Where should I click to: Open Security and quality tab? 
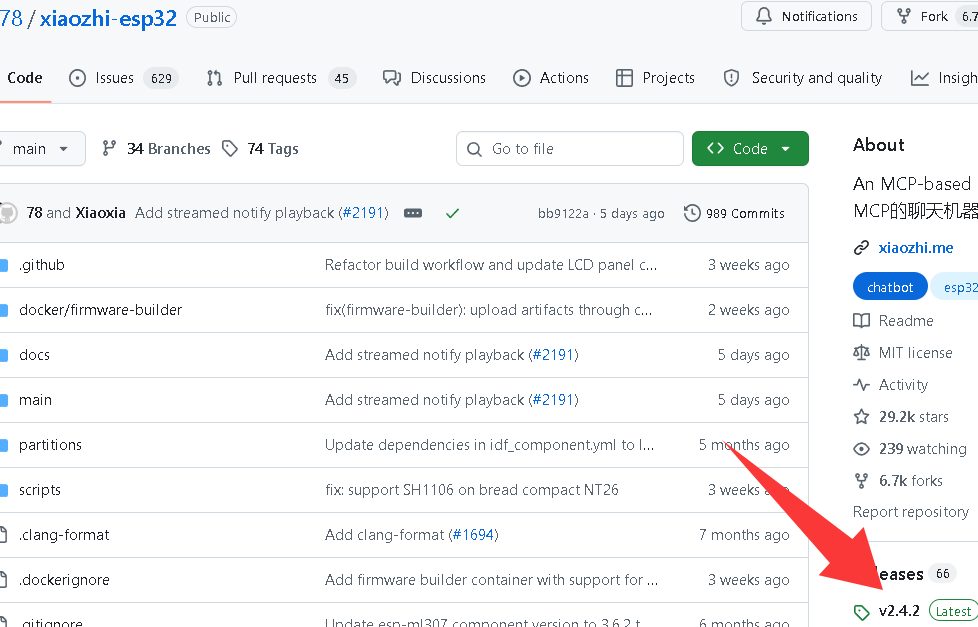(x=802, y=78)
